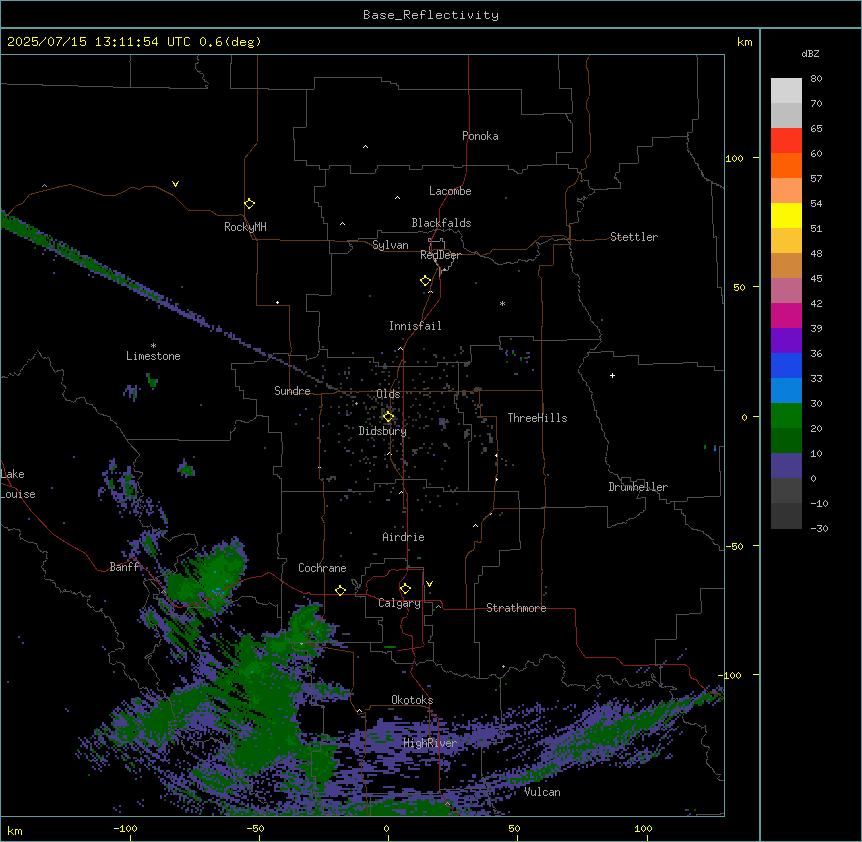Click the Ponoka city label
This screenshot has width=862, height=842.
tap(480, 136)
